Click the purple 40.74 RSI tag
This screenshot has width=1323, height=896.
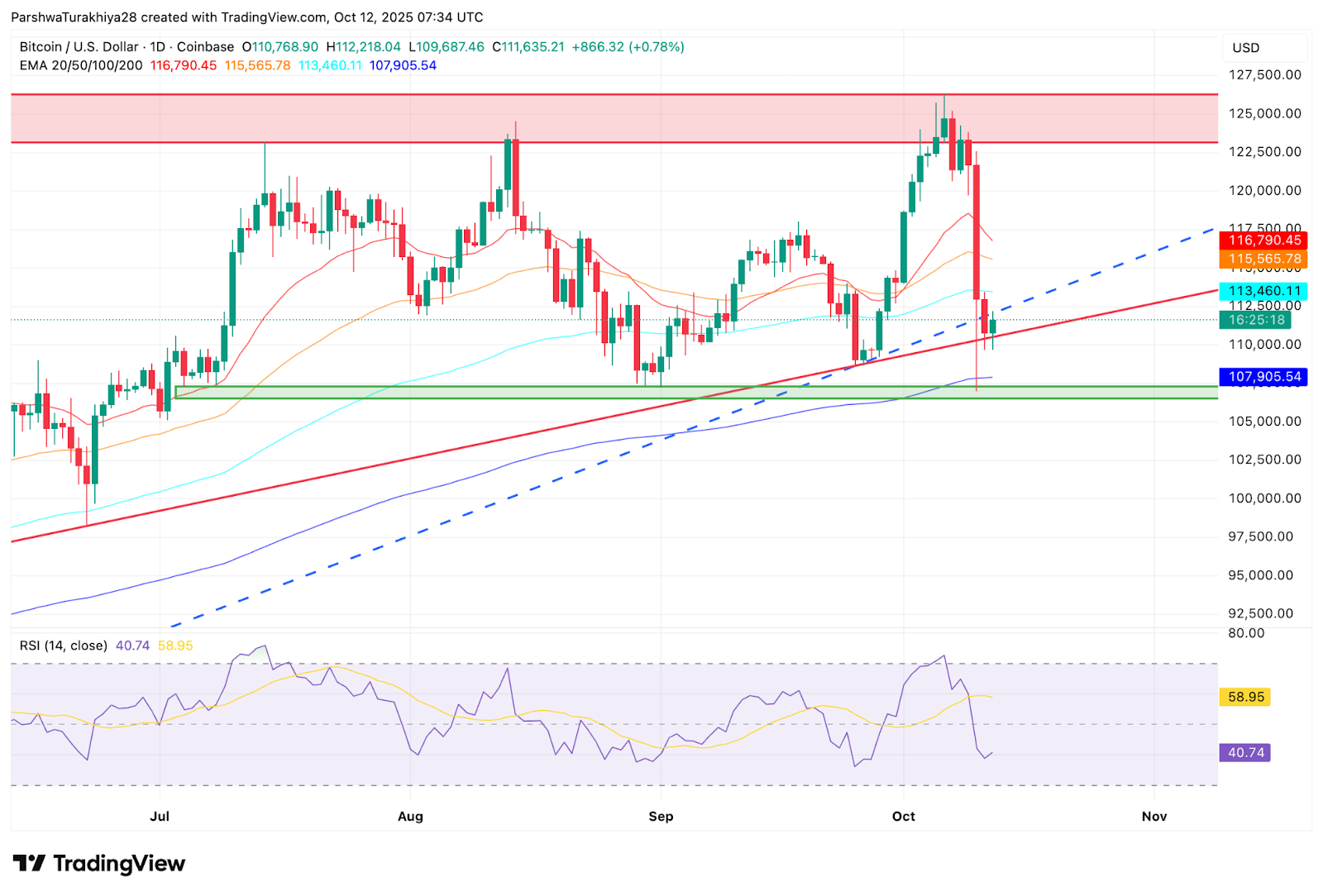pyautogui.click(x=1245, y=753)
